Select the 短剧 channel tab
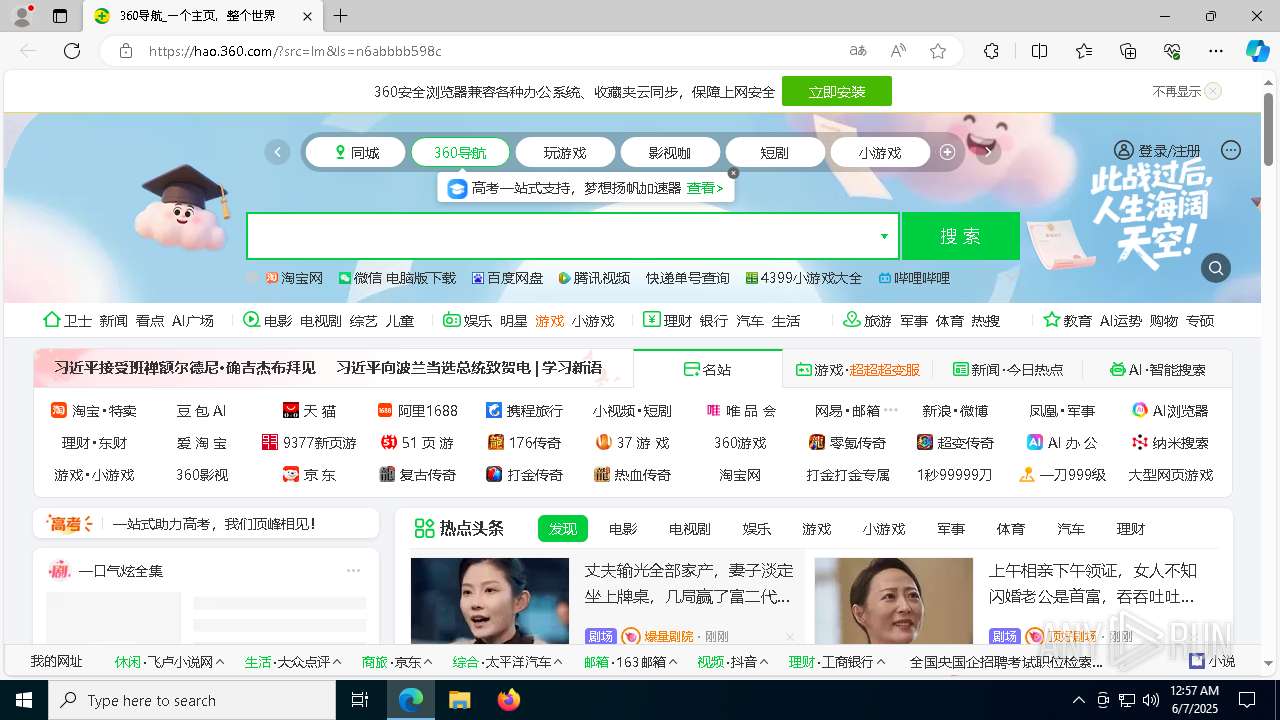The height and width of the screenshot is (720, 1280). (x=775, y=153)
